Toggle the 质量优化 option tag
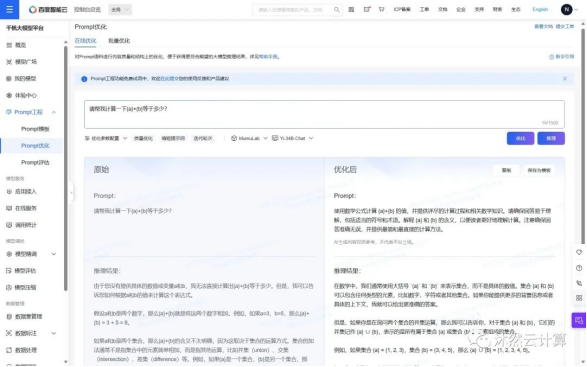This screenshot has height=367, width=587. 143,138
